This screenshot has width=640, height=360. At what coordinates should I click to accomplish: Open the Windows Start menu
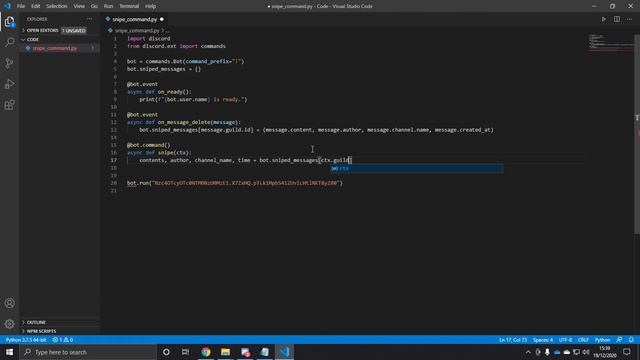tap(9, 352)
